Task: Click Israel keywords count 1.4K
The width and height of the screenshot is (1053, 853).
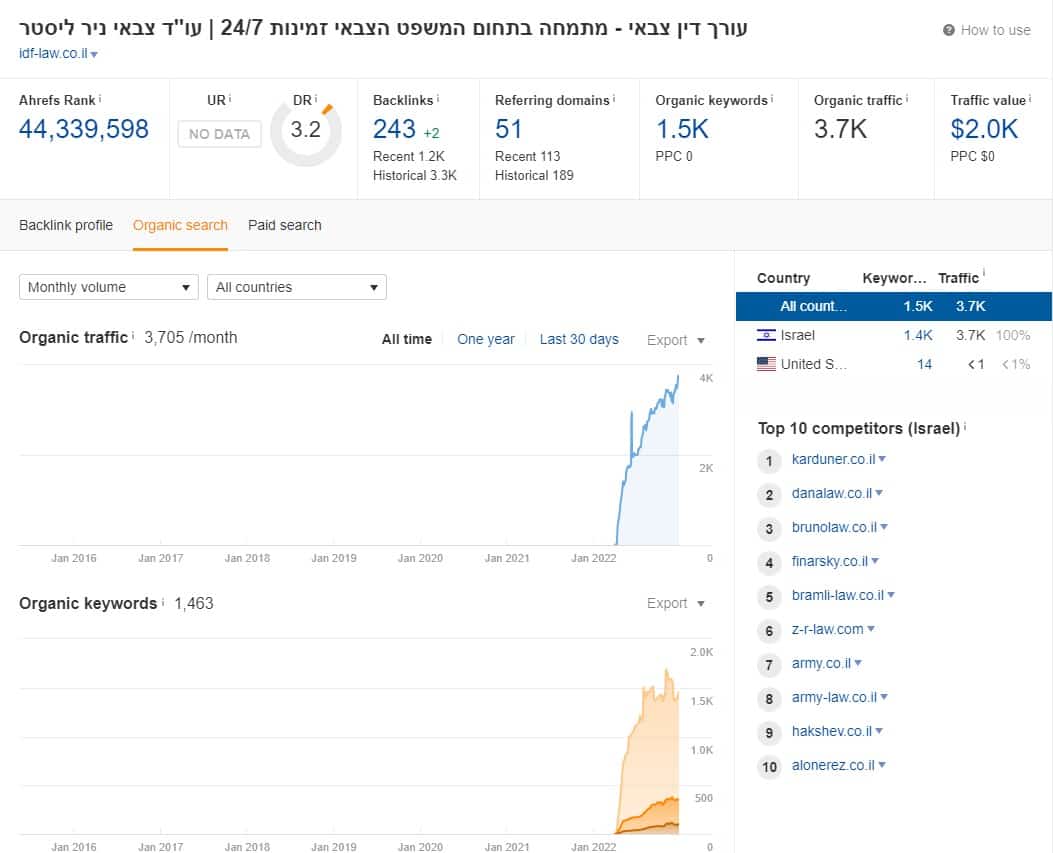Action: coord(918,335)
